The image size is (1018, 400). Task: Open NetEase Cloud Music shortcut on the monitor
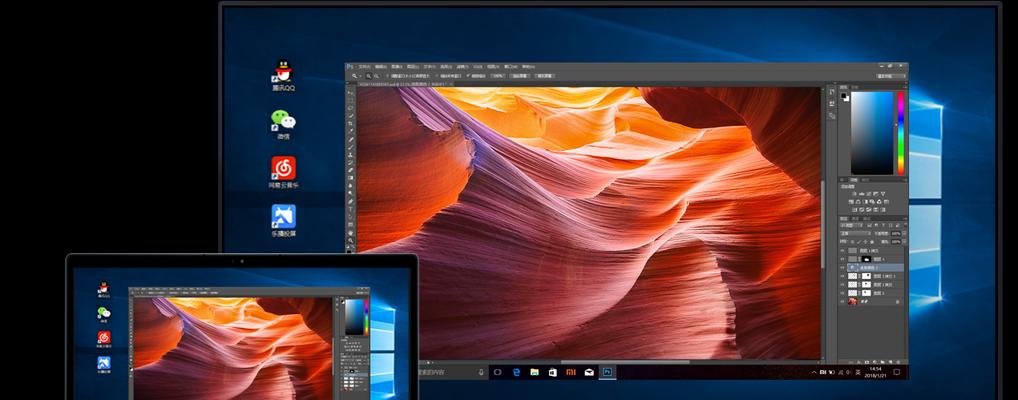283,173
